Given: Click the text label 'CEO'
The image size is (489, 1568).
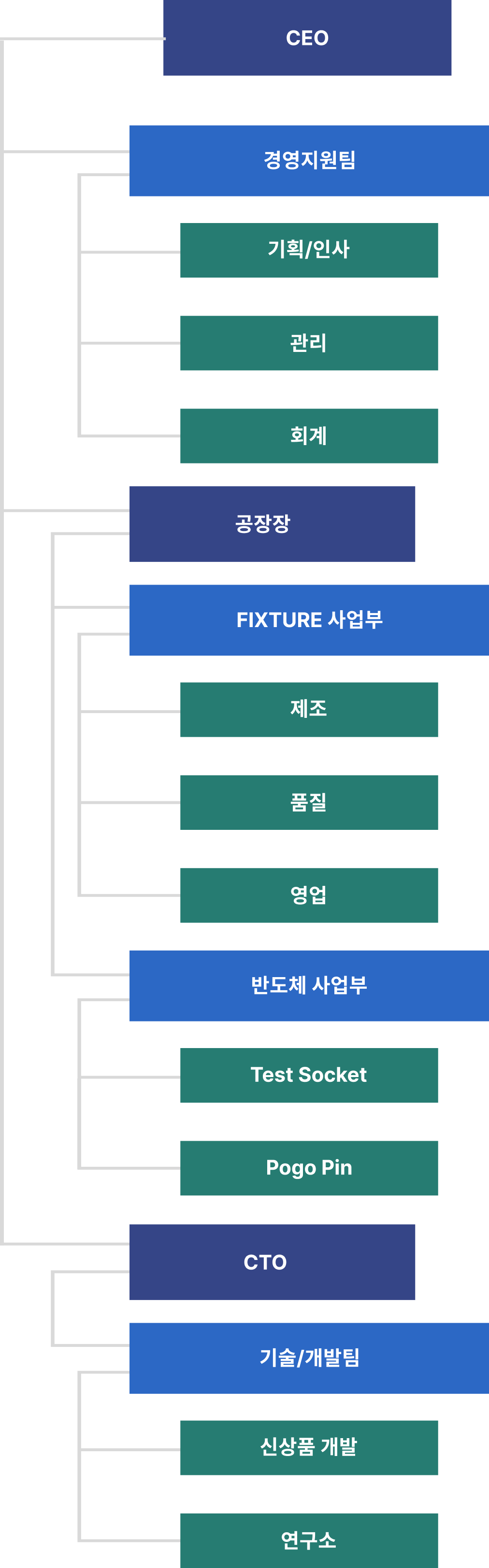Looking at the screenshot, I should [307, 38].
